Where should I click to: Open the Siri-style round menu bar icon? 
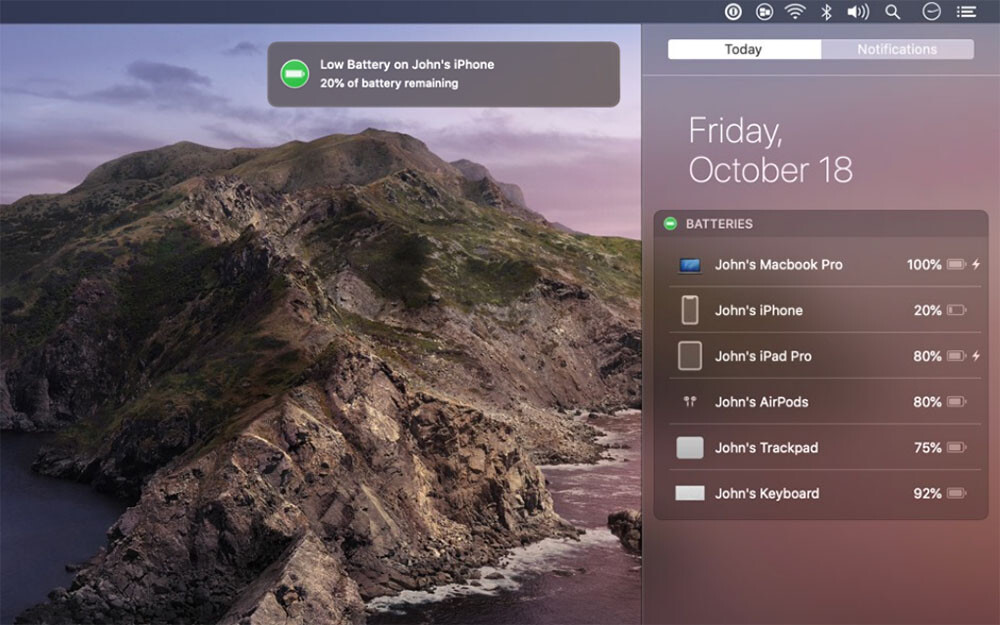coord(931,11)
